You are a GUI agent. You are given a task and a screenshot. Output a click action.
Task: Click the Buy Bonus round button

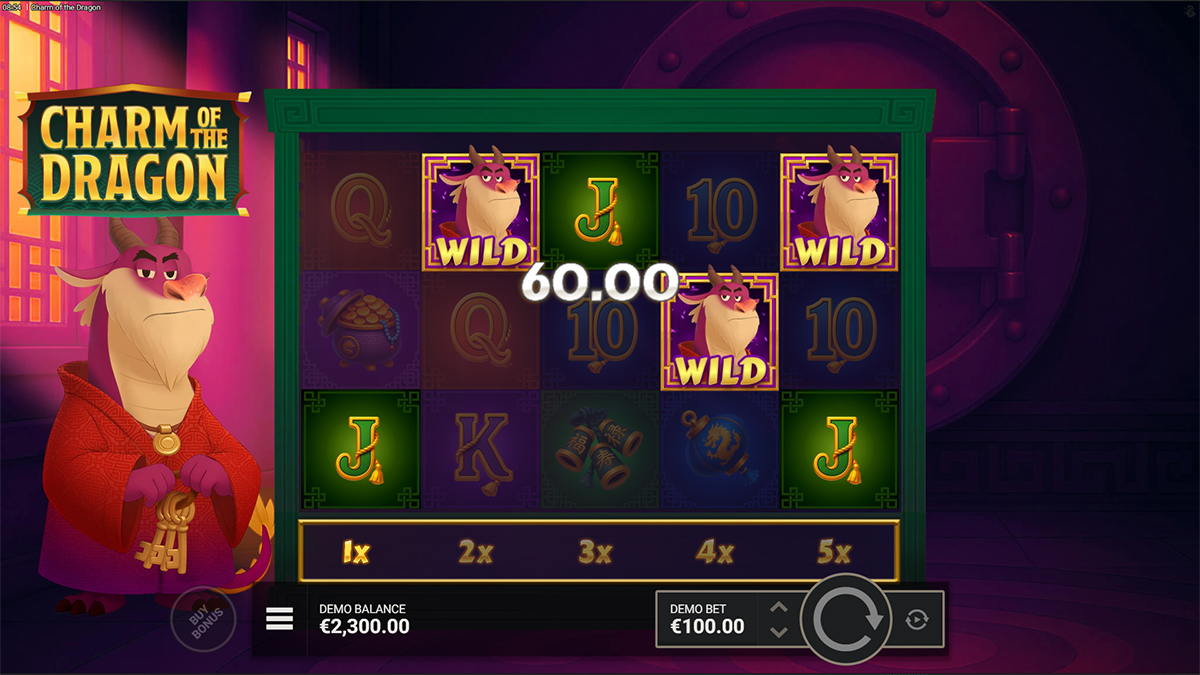click(x=203, y=620)
